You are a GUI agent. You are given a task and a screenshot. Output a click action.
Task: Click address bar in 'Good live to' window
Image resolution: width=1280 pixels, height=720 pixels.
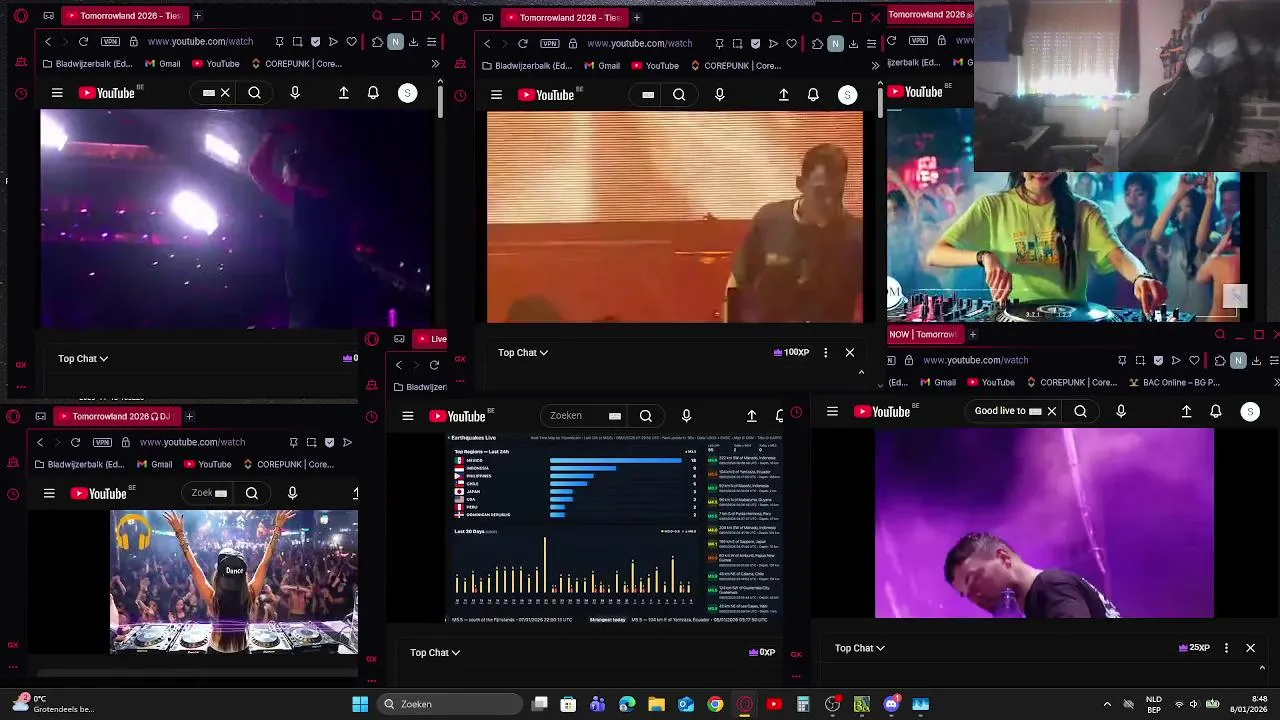[975, 360]
